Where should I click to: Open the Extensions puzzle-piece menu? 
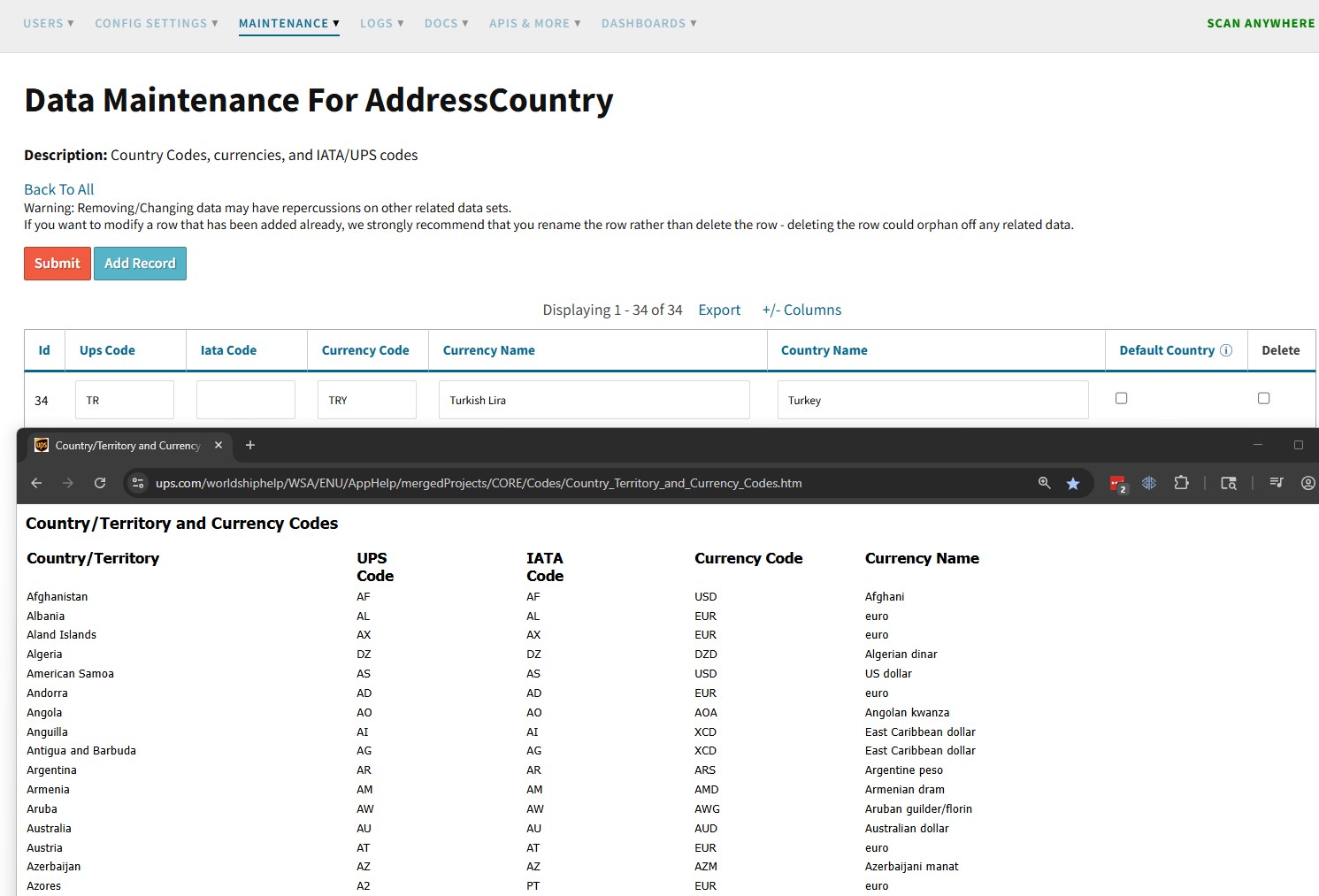point(1181,483)
